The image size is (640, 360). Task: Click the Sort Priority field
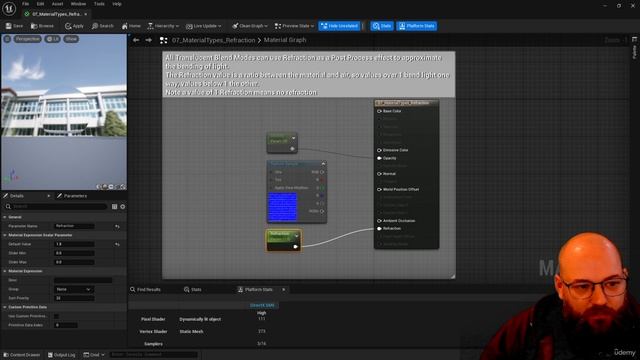74,298
